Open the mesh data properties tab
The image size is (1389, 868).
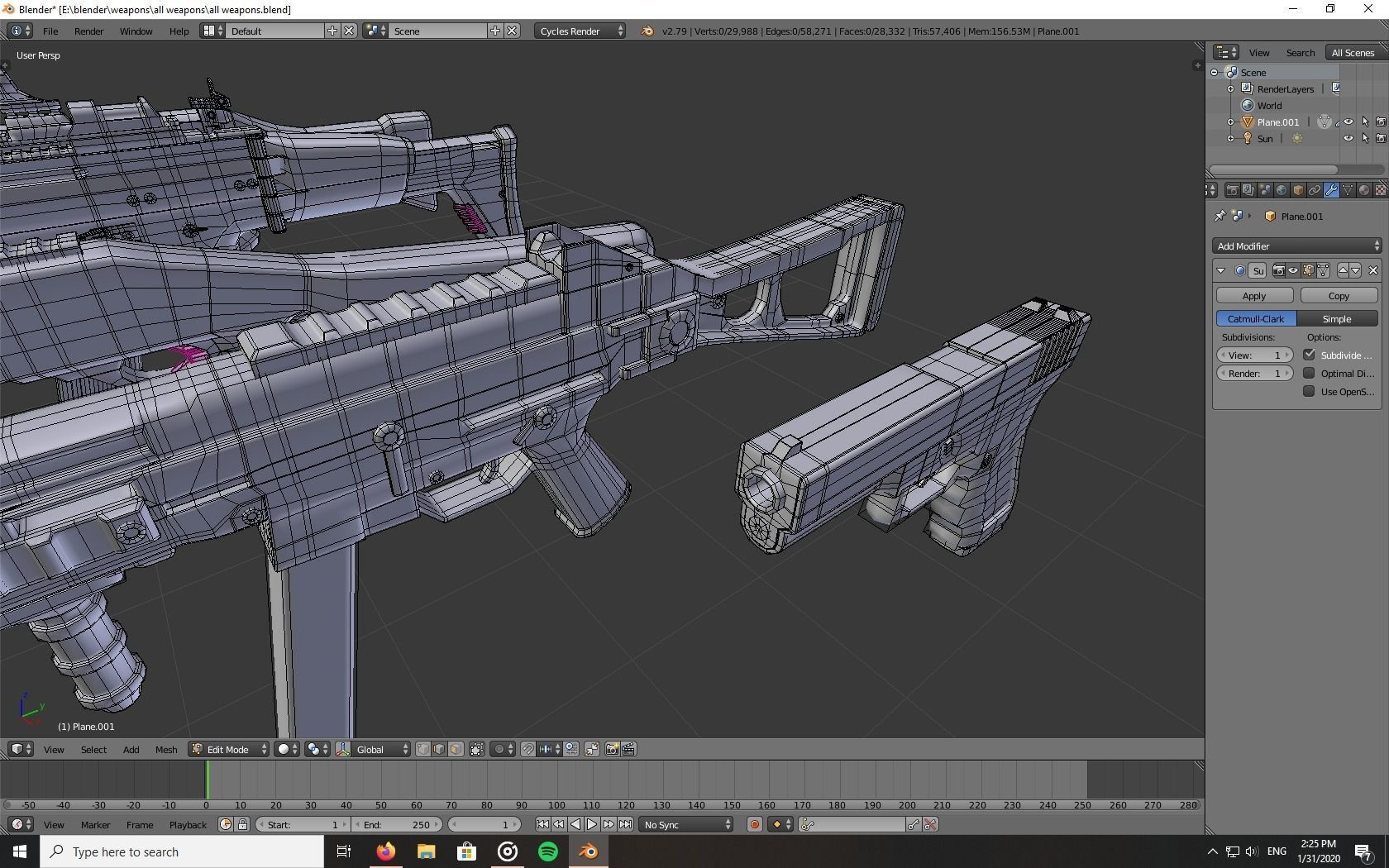[x=1348, y=190]
